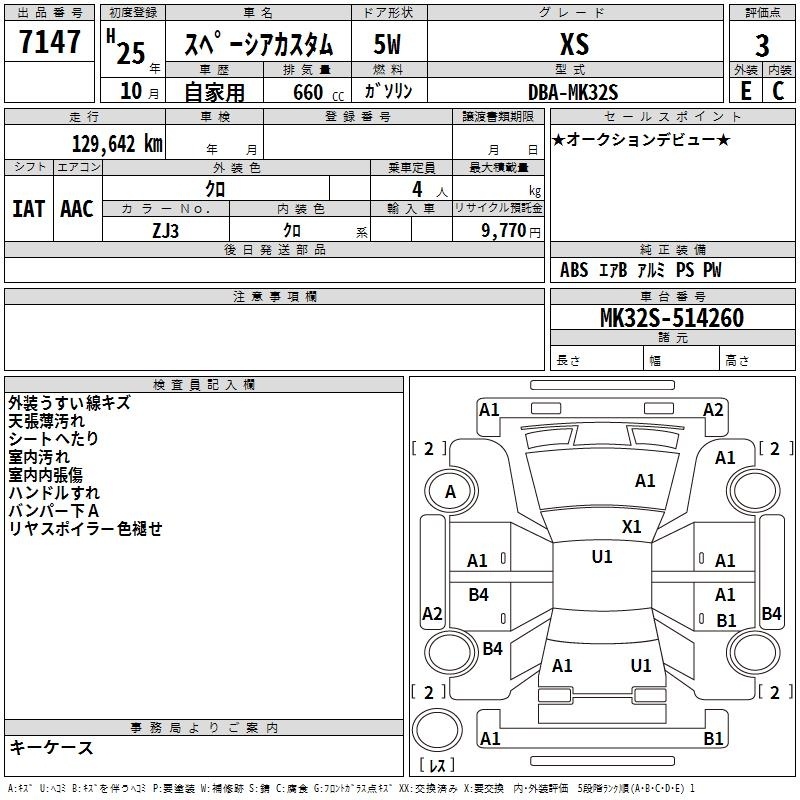The image size is (800, 800).
Task: Select the キーケース note in office notice
Action: click(52, 747)
